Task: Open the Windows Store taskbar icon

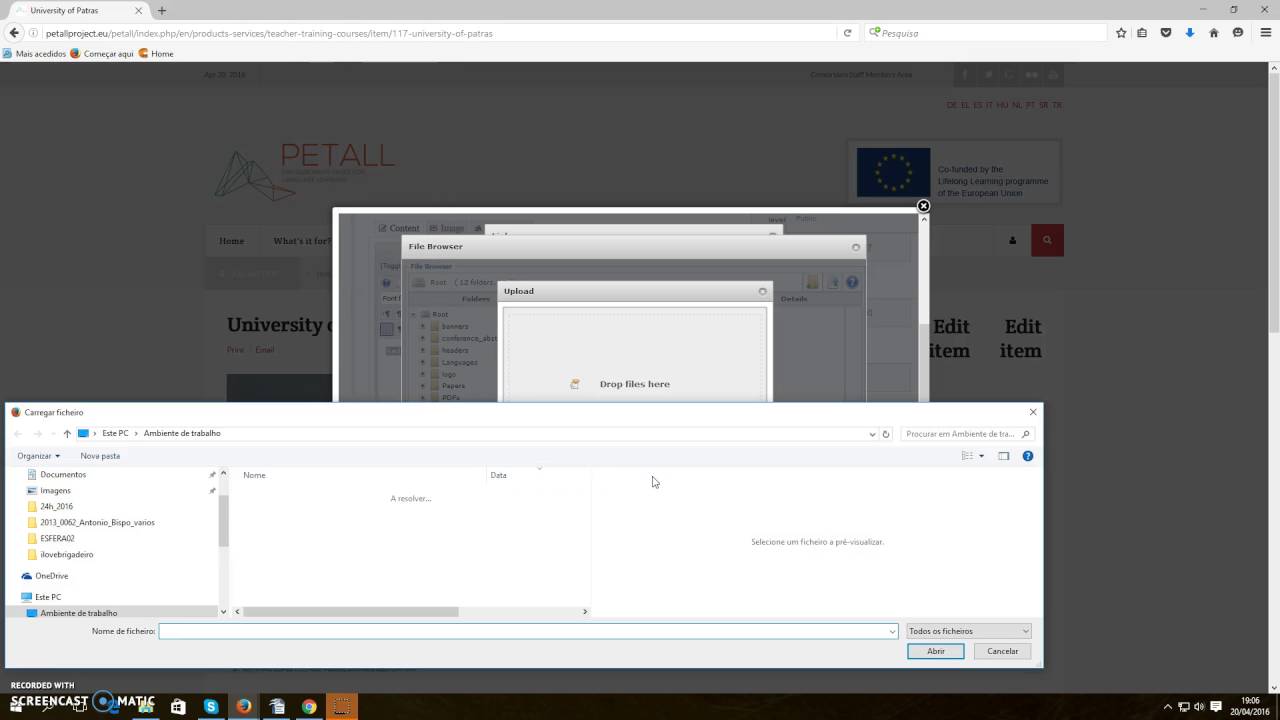Action: point(178,706)
